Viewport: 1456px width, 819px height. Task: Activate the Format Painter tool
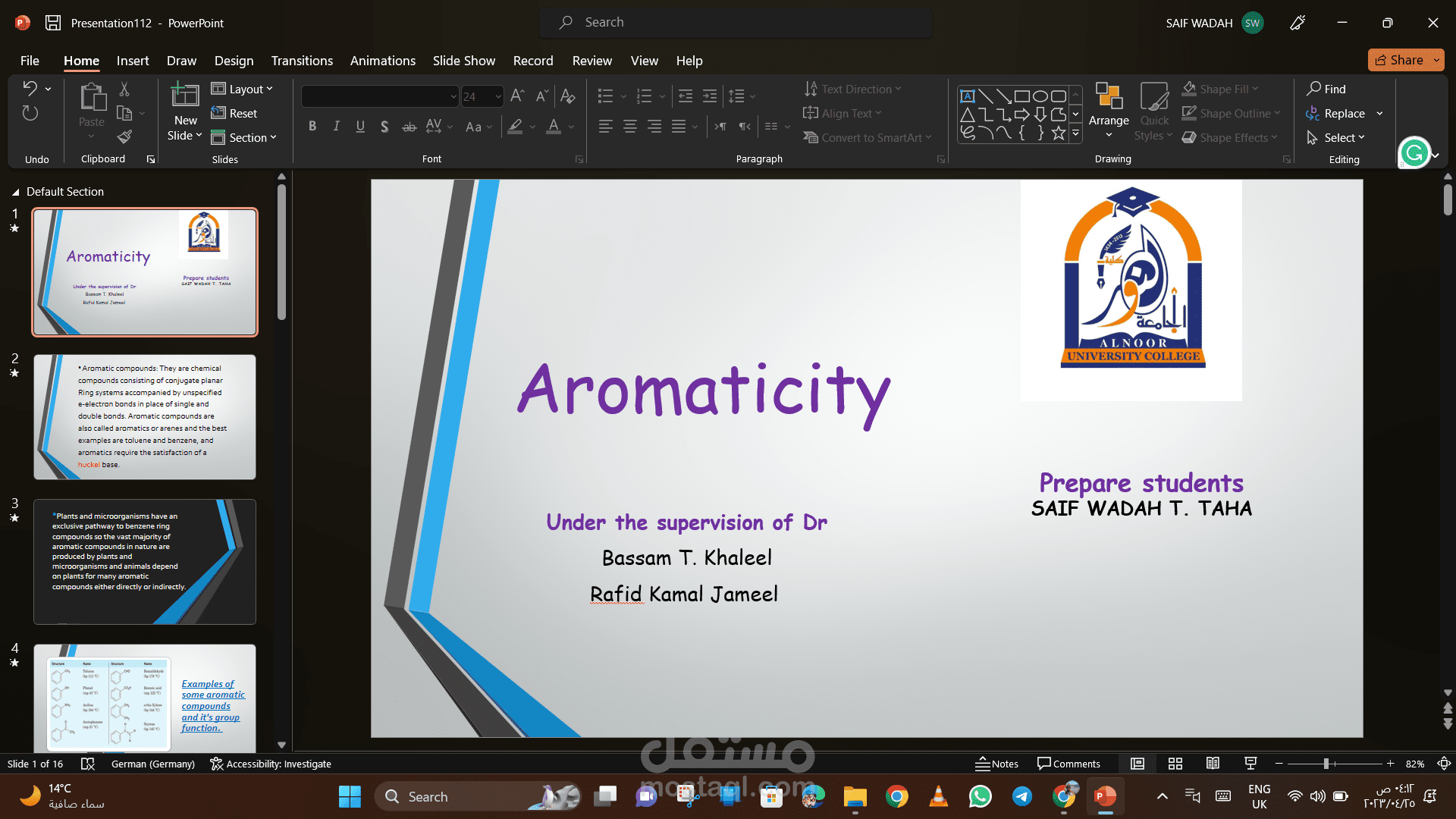click(x=124, y=137)
